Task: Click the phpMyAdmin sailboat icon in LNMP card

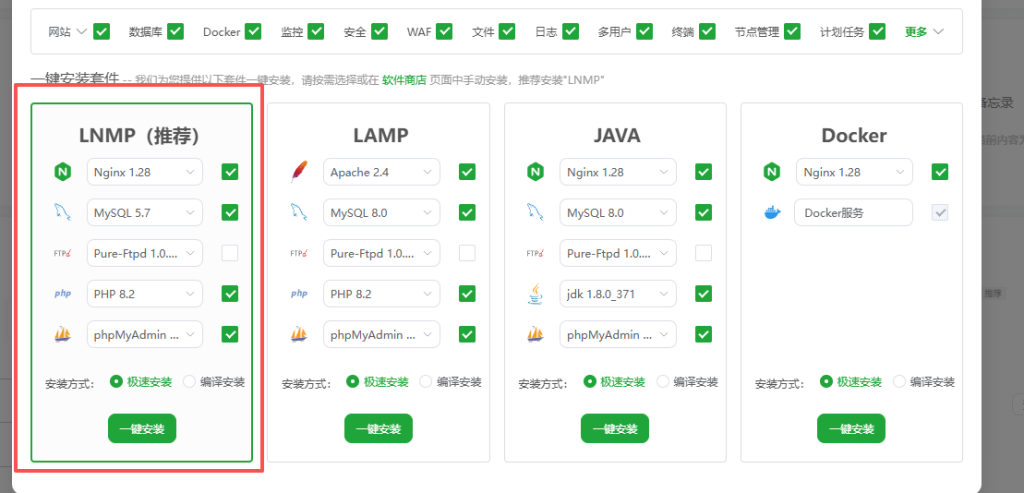Action: point(63,334)
